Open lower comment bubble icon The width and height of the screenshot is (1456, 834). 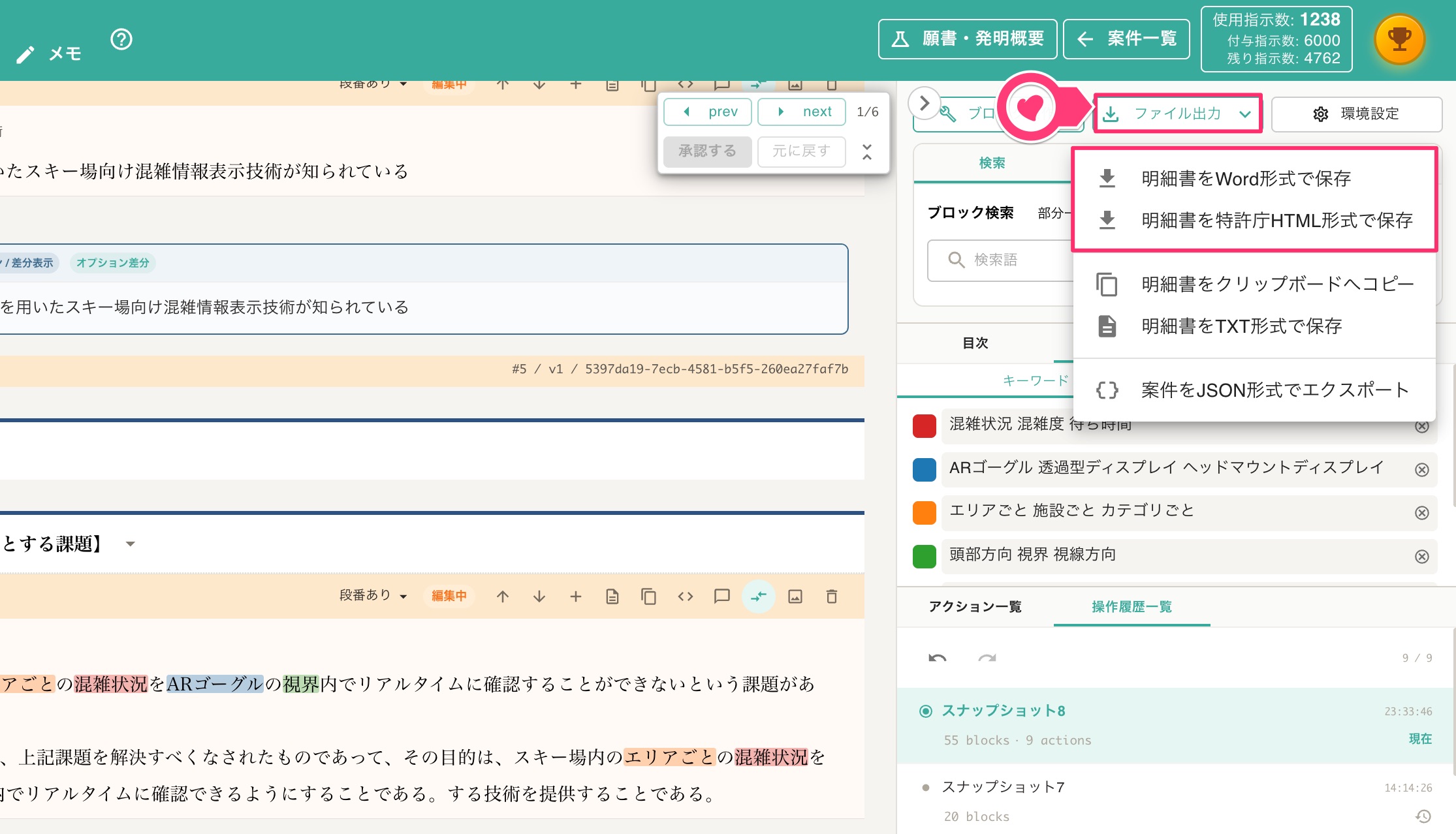tap(721, 596)
